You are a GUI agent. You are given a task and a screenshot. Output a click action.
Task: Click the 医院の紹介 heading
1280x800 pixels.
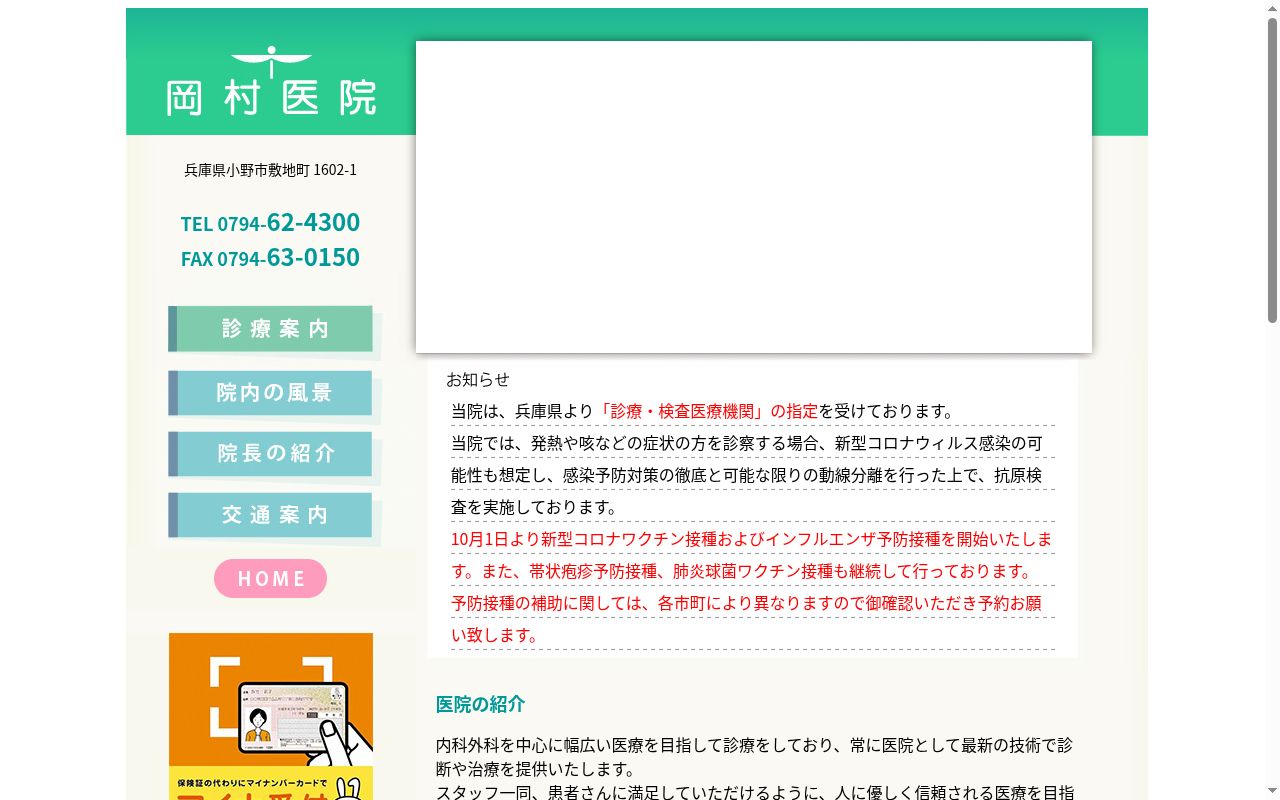[x=480, y=704]
